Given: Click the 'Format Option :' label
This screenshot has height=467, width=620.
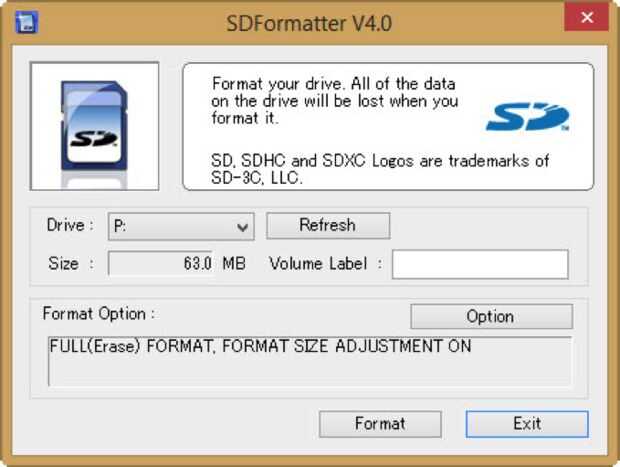Looking at the screenshot, I should pyautogui.click(x=99, y=314).
